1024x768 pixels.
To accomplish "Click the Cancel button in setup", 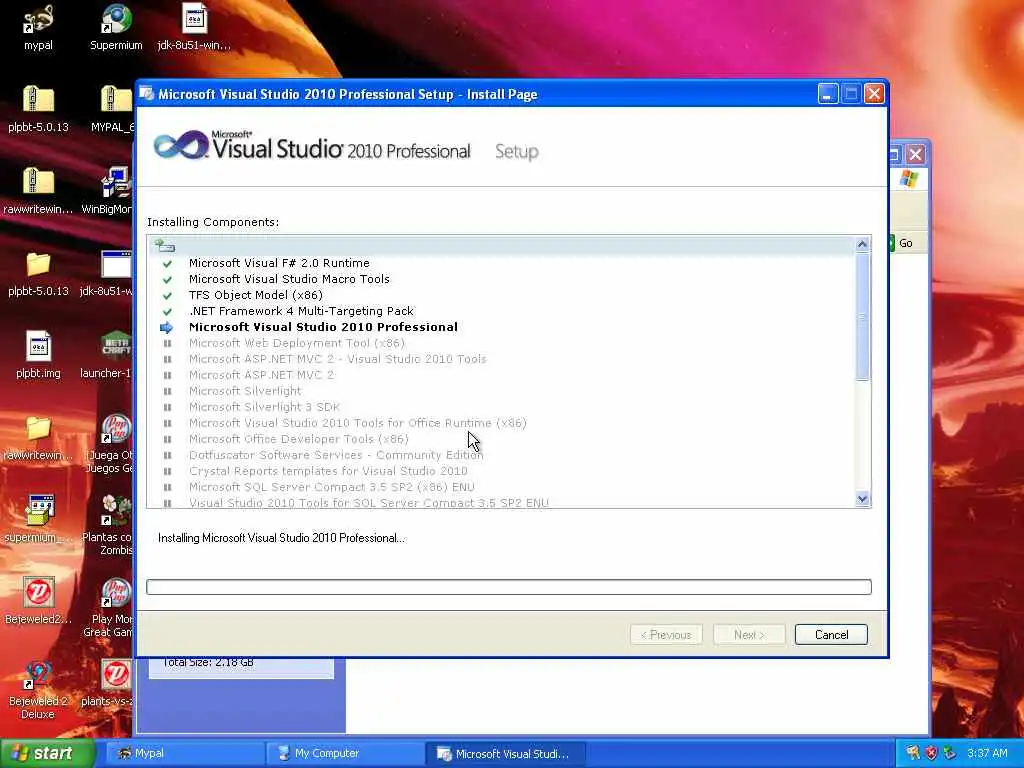I will tap(831, 635).
